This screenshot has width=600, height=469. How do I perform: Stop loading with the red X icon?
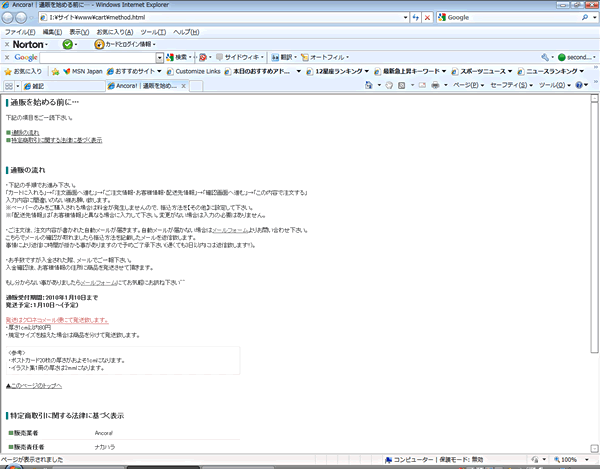pyautogui.click(x=427, y=17)
